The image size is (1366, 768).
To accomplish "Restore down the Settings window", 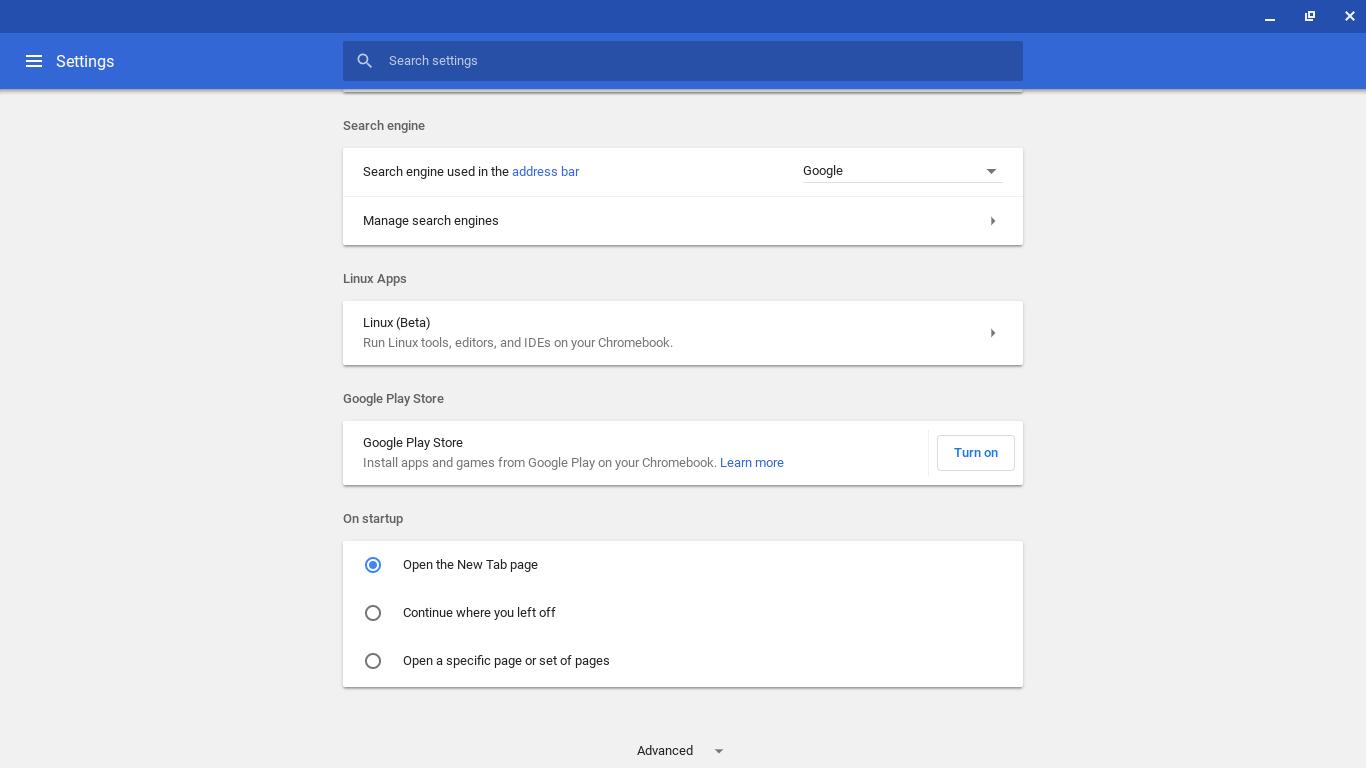I will (x=1309, y=17).
